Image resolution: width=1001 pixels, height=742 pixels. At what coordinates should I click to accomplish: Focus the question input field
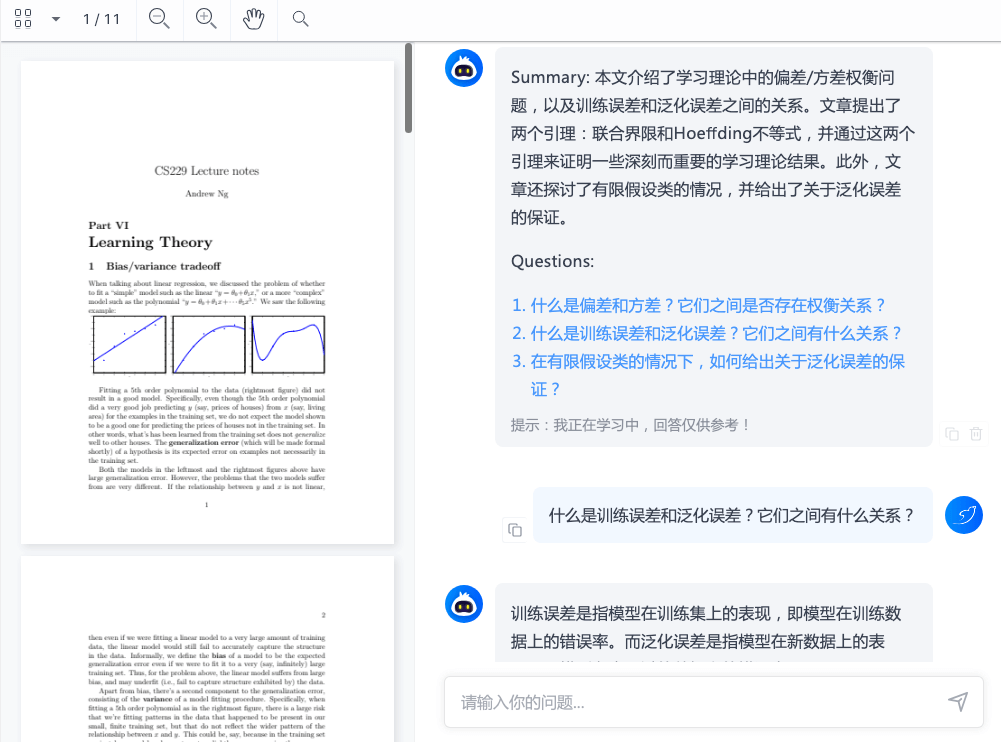click(x=696, y=702)
